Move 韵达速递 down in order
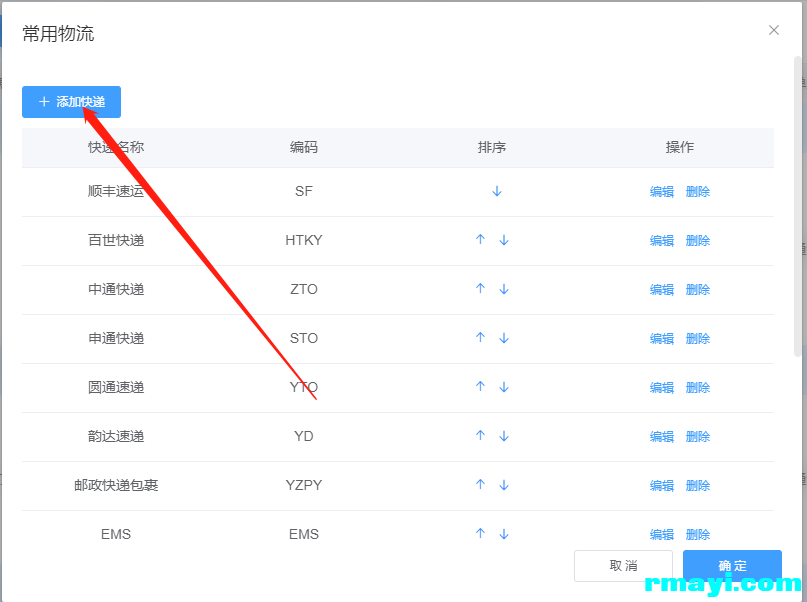Image resolution: width=807 pixels, height=602 pixels. (x=504, y=436)
